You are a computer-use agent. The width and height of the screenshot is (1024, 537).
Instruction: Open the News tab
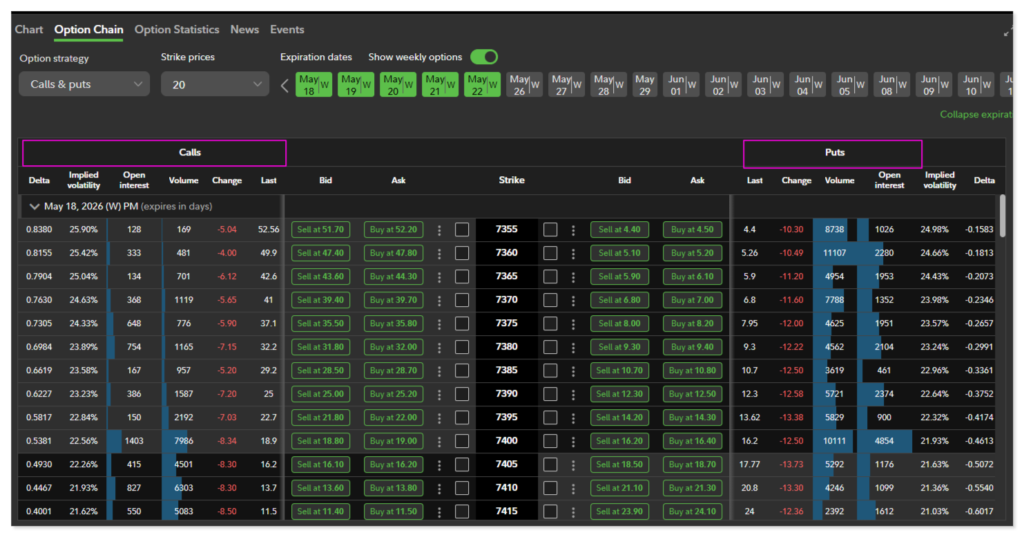pyautogui.click(x=244, y=29)
